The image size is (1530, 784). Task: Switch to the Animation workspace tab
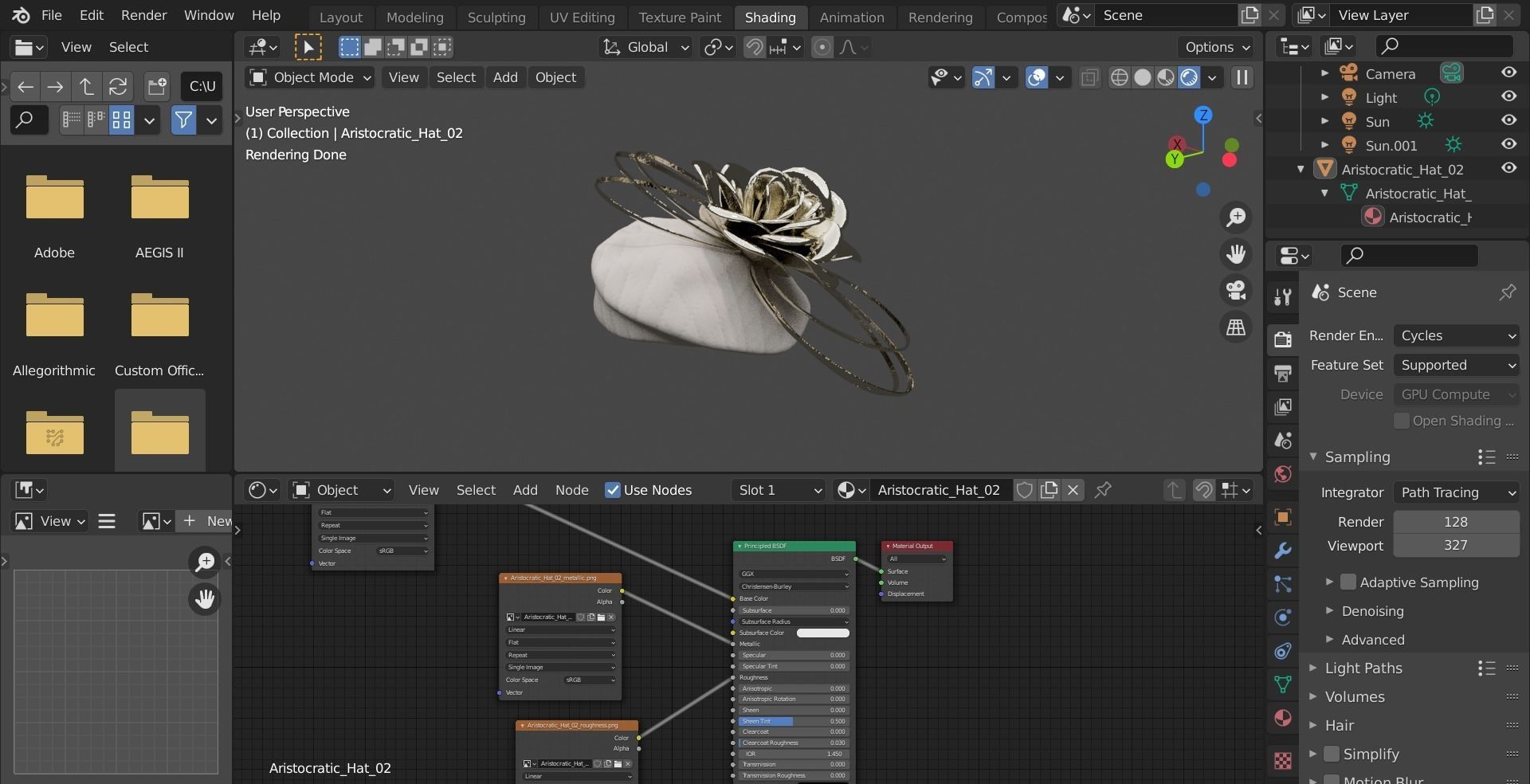pyautogui.click(x=852, y=17)
